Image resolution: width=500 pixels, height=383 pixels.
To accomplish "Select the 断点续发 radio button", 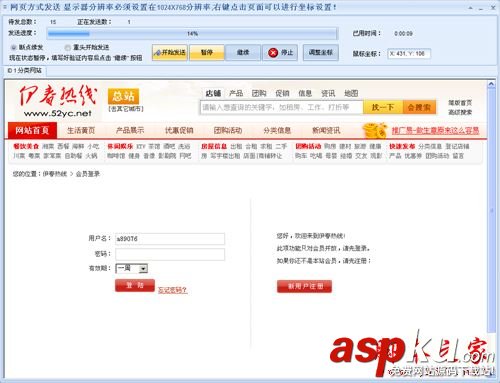I will pos(14,47).
